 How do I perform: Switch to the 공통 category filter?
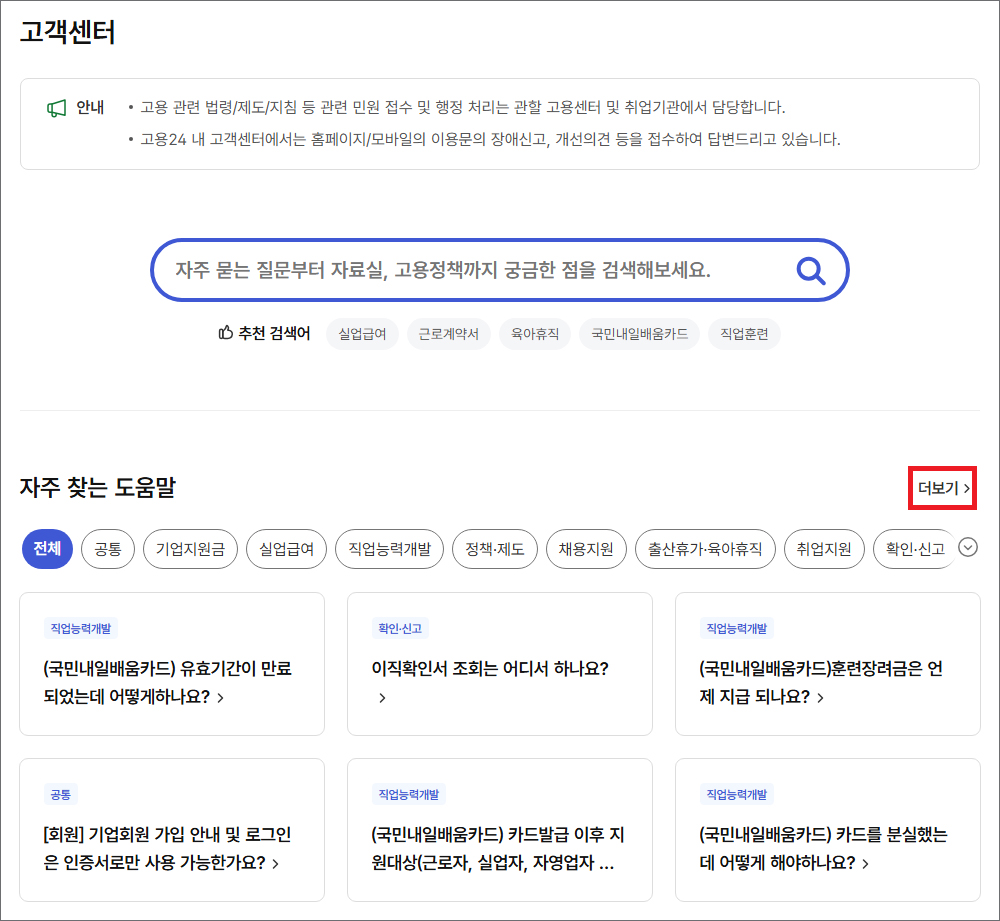(x=107, y=548)
